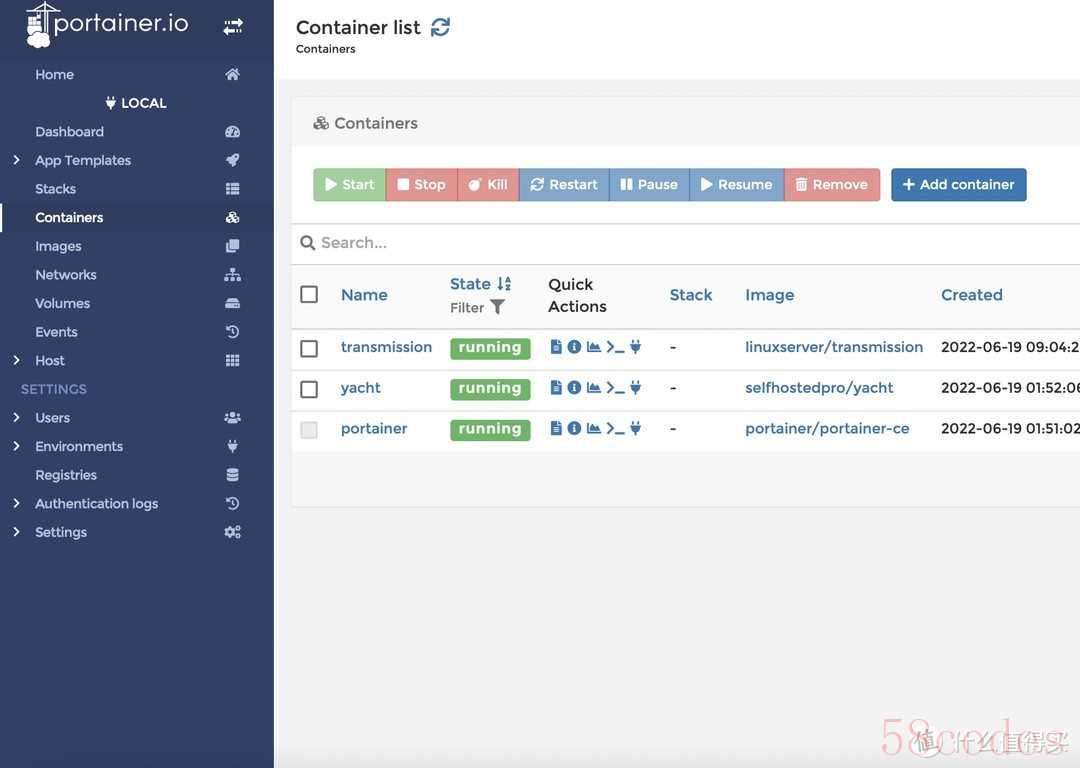Sort containers by State column
The height and width of the screenshot is (768, 1080).
(481, 284)
